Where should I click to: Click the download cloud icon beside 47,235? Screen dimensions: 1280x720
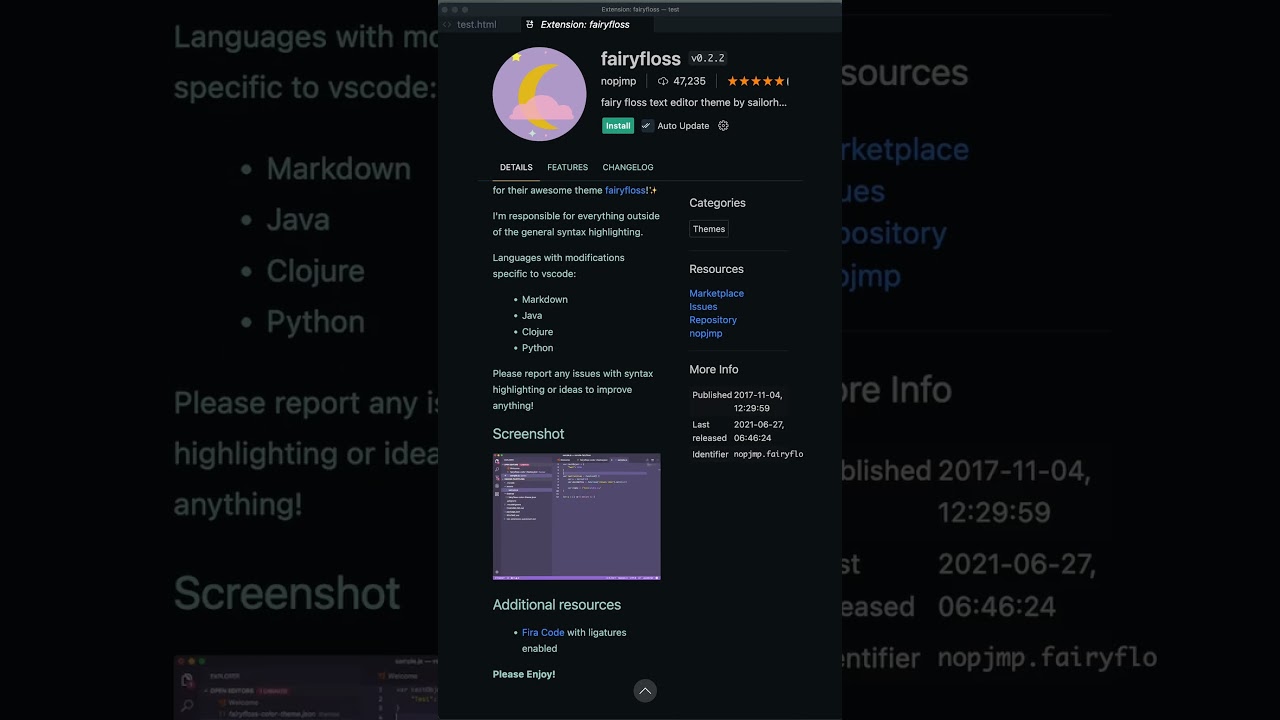point(663,81)
